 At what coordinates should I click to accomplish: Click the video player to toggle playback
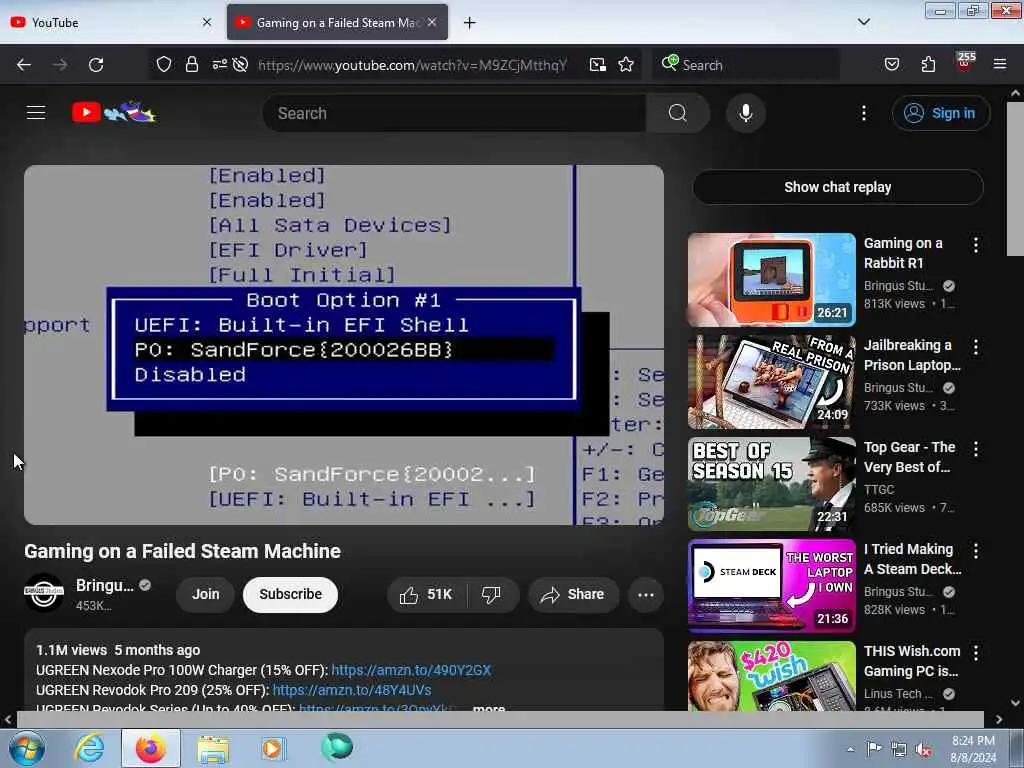pyautogui.click(x=344, y=345)
